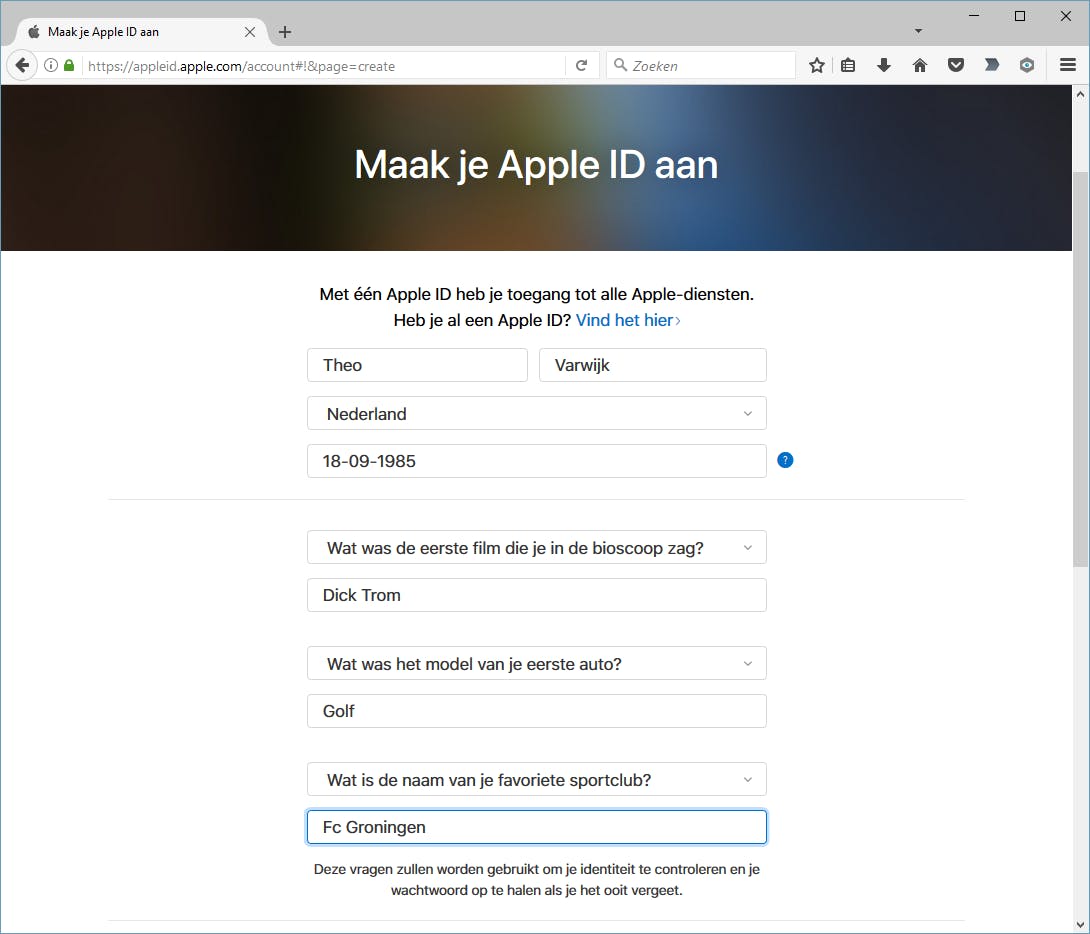Click the dark tag-shaped toolbar icon
The height and width of the screenshot is (934, 1090).
click(991, 65)
